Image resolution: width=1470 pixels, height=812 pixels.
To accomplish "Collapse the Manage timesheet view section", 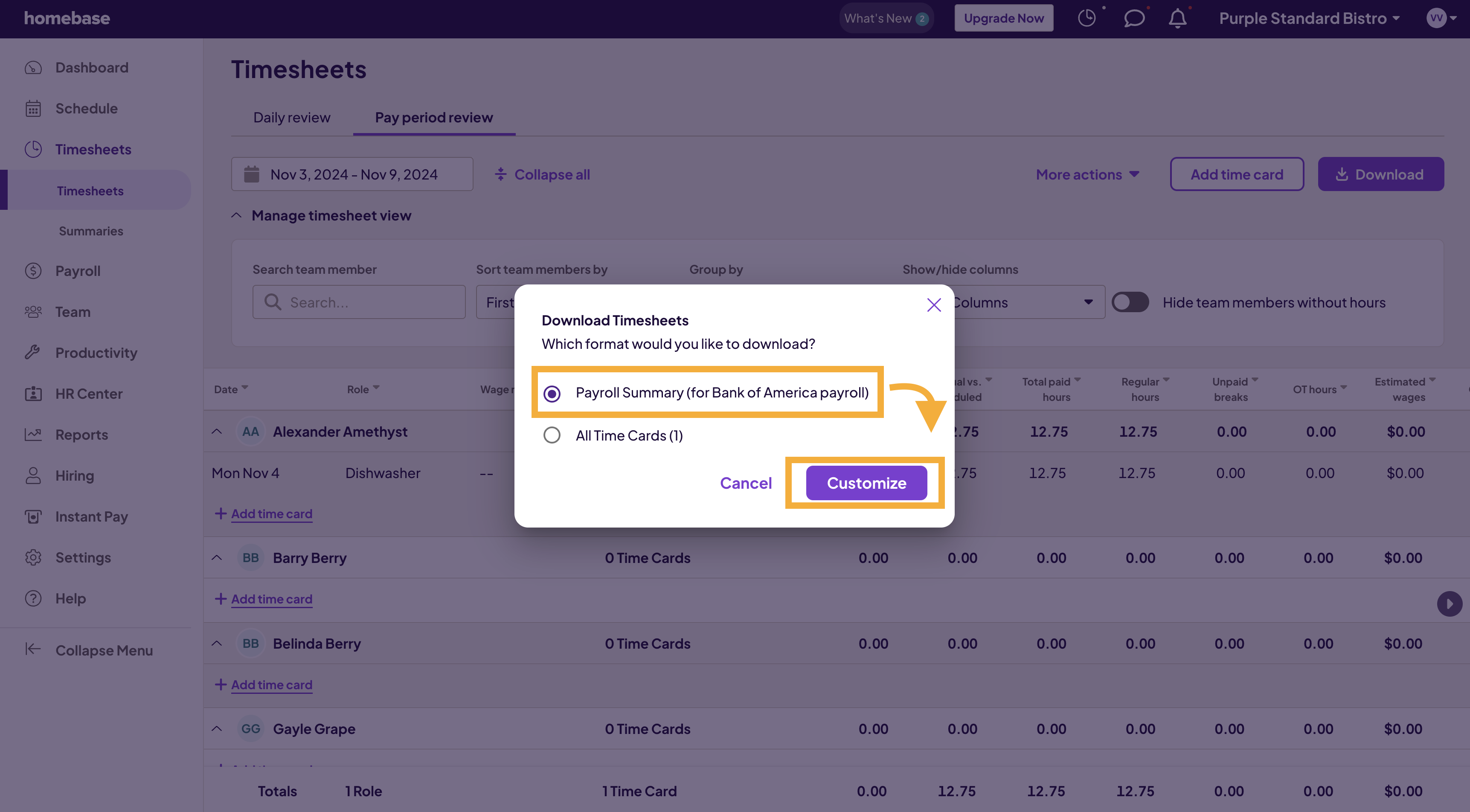I will [236, 215].
